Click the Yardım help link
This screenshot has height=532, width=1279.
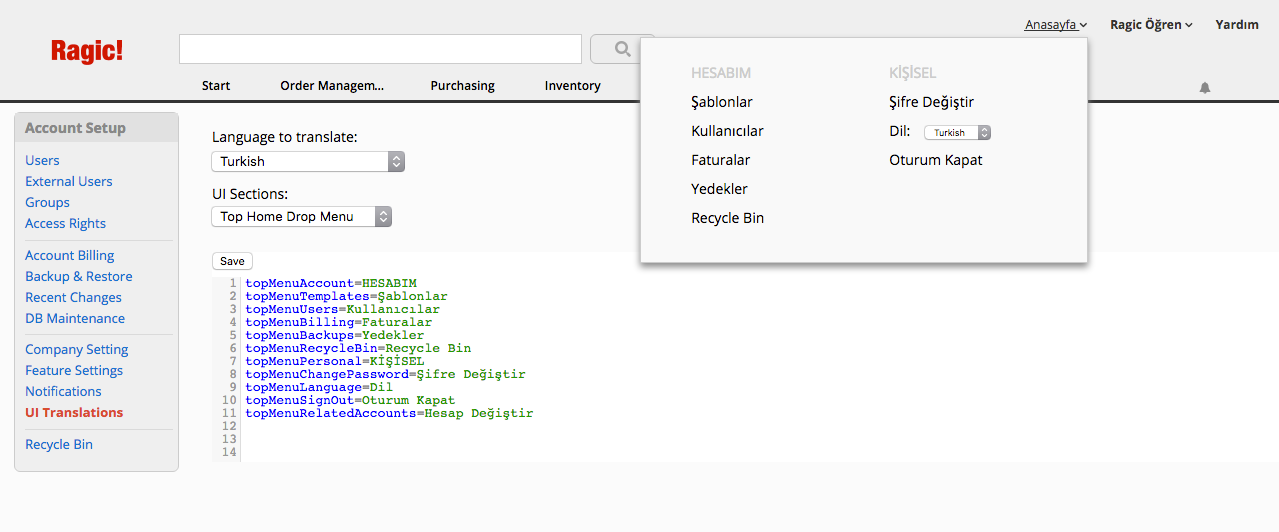click(1237, 25)
